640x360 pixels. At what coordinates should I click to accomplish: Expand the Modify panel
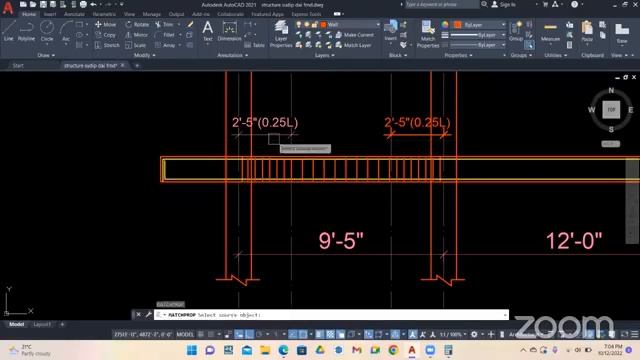[144, 55]
